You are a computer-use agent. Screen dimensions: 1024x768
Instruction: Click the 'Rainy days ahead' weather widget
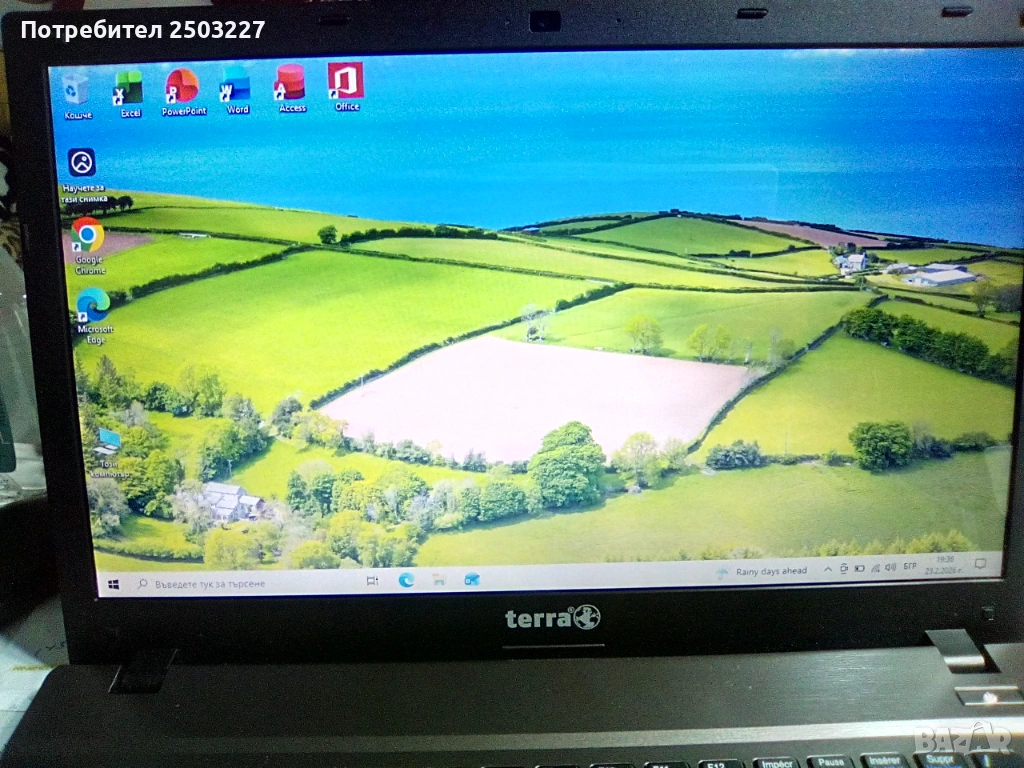761,572
